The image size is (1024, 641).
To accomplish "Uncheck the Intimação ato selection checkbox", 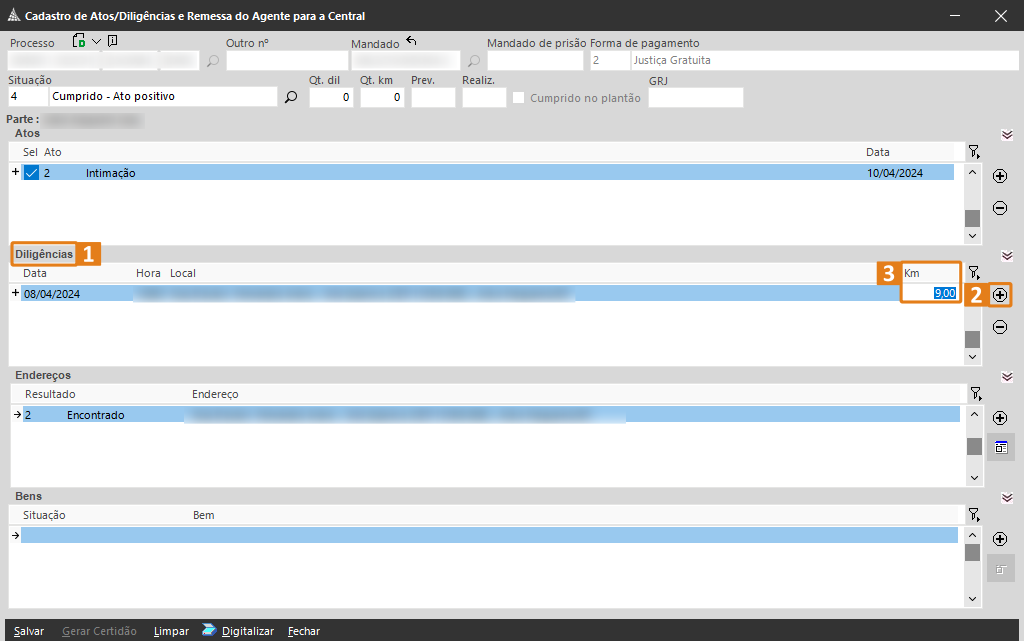I will click(x=31, y=173).
